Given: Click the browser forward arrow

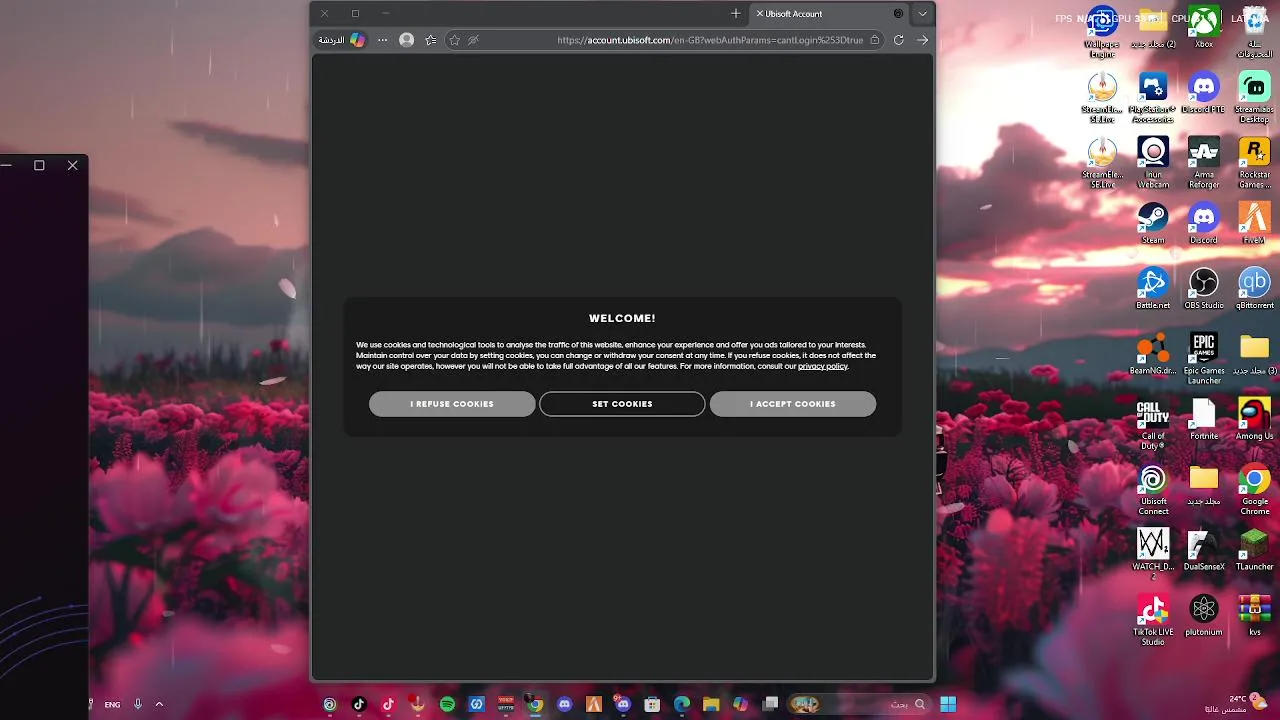Looking at the screenshot, I should [922, 40].
